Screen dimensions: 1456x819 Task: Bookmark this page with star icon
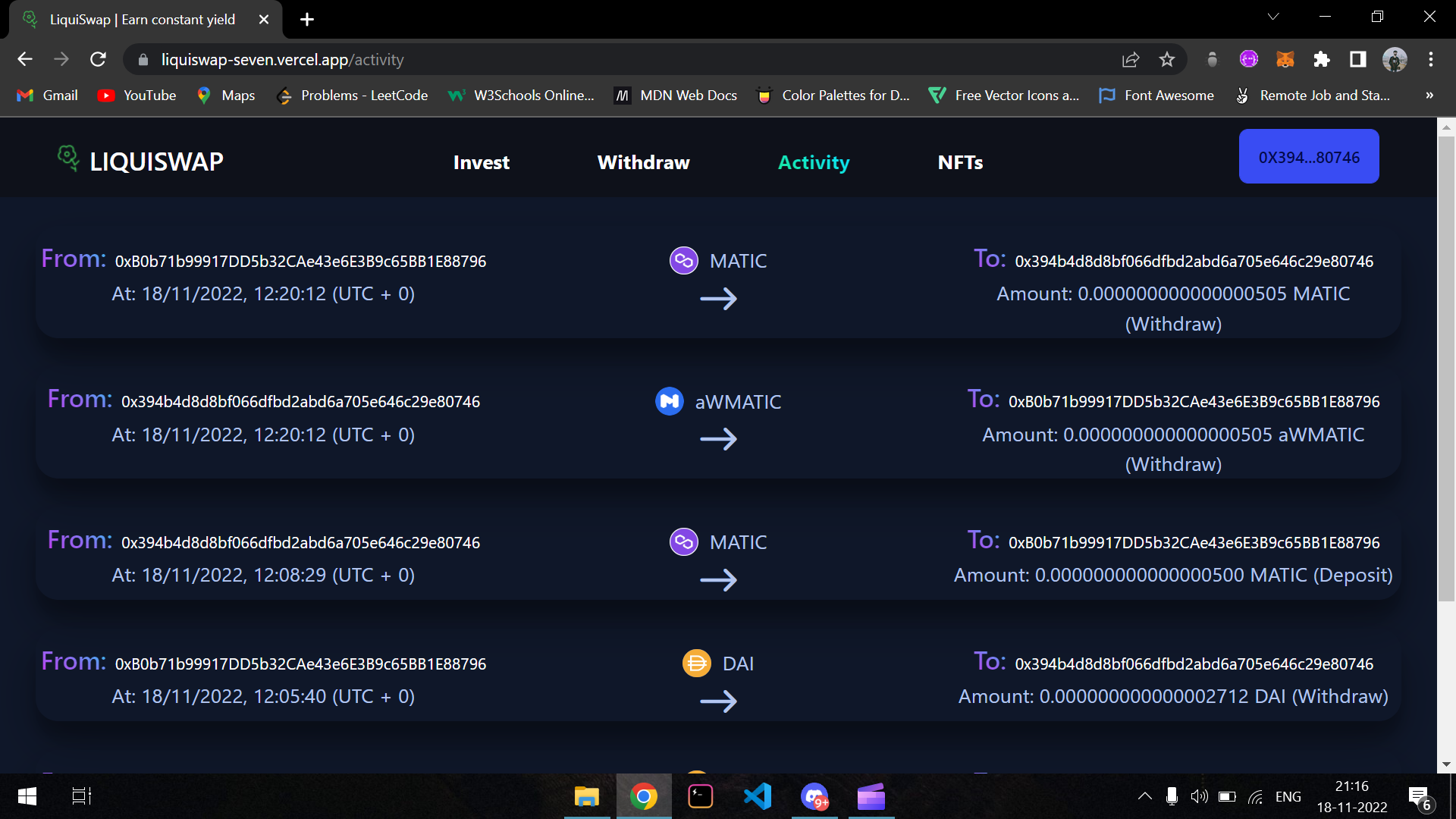pos(1167,59)
